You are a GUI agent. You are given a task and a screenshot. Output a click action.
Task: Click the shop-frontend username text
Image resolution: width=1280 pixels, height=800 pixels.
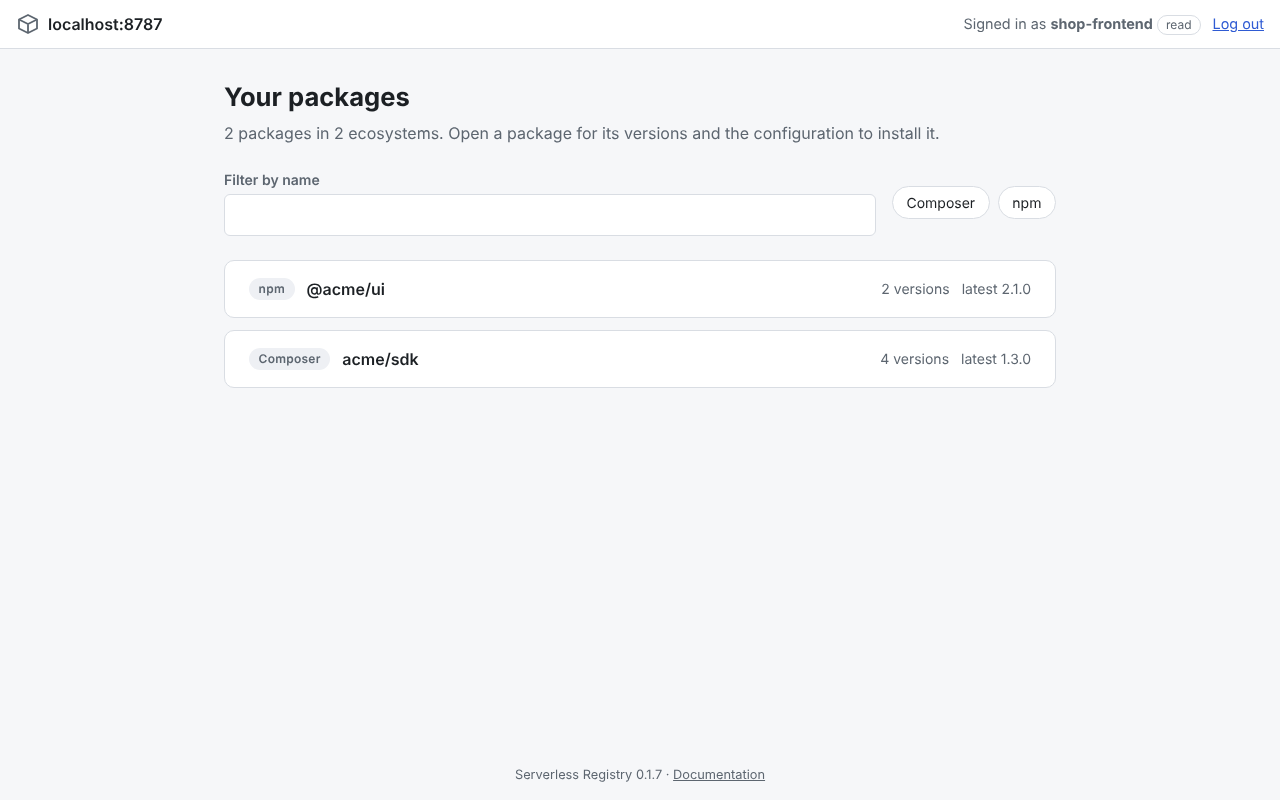click(1101, 24)
